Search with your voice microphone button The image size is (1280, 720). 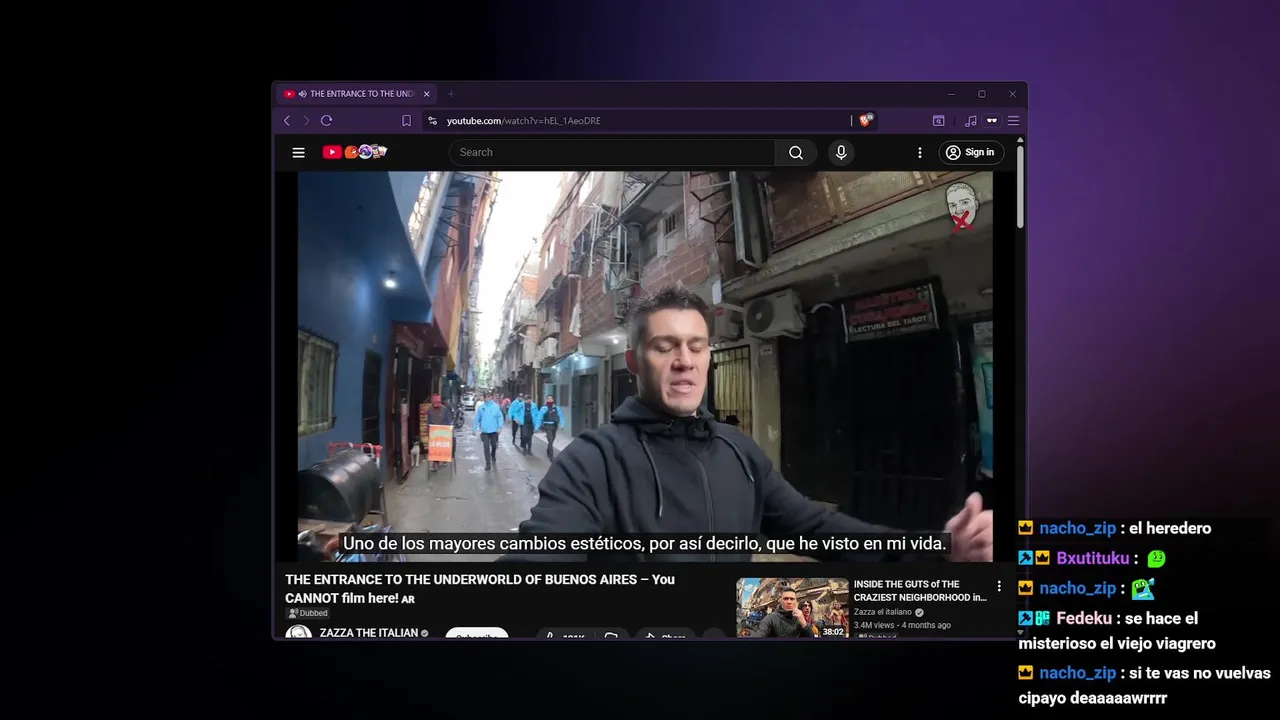841,152
